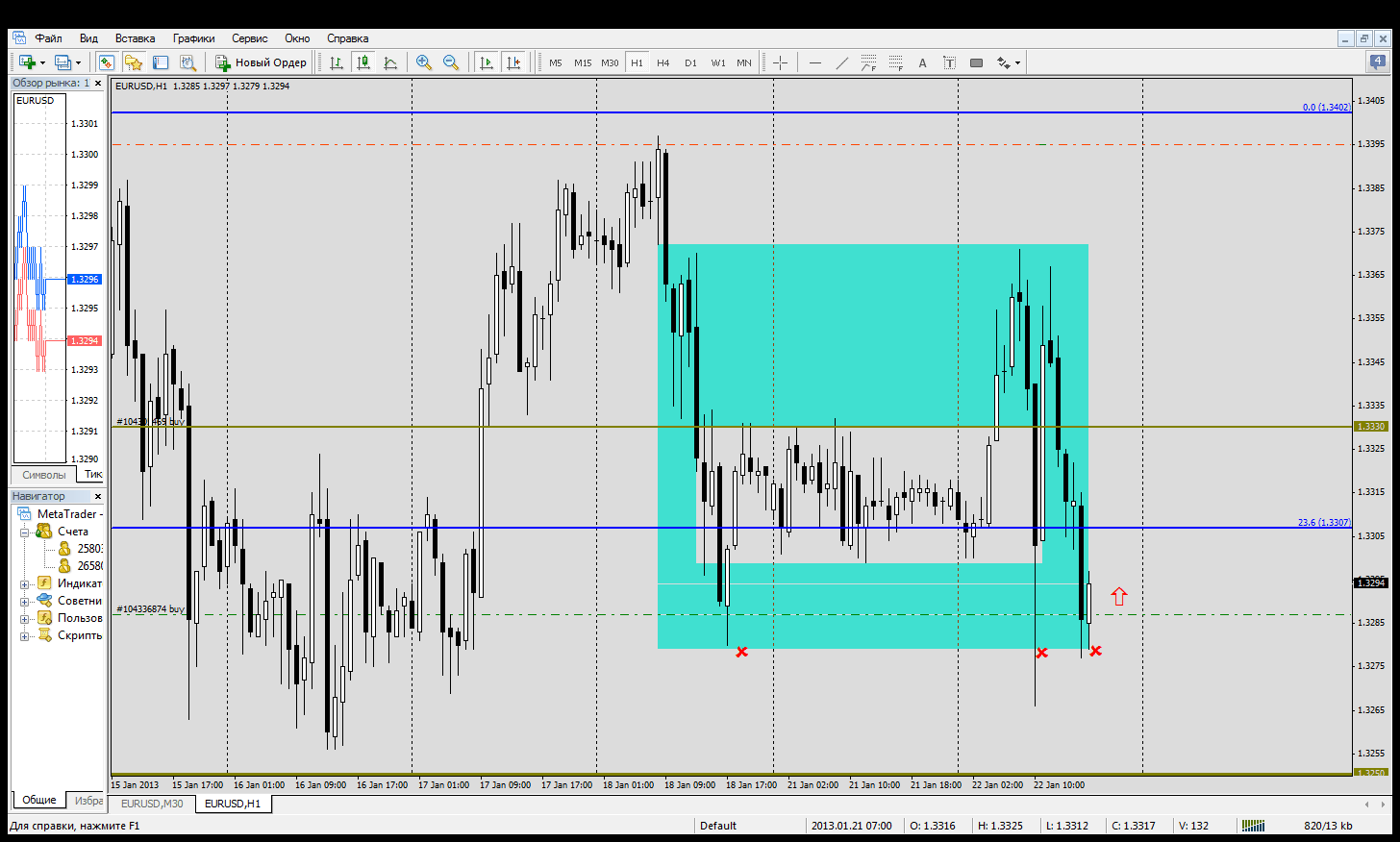Pick the horizontal line drawing tool
Screen dimensions: 1400x842
coord(815,62)
